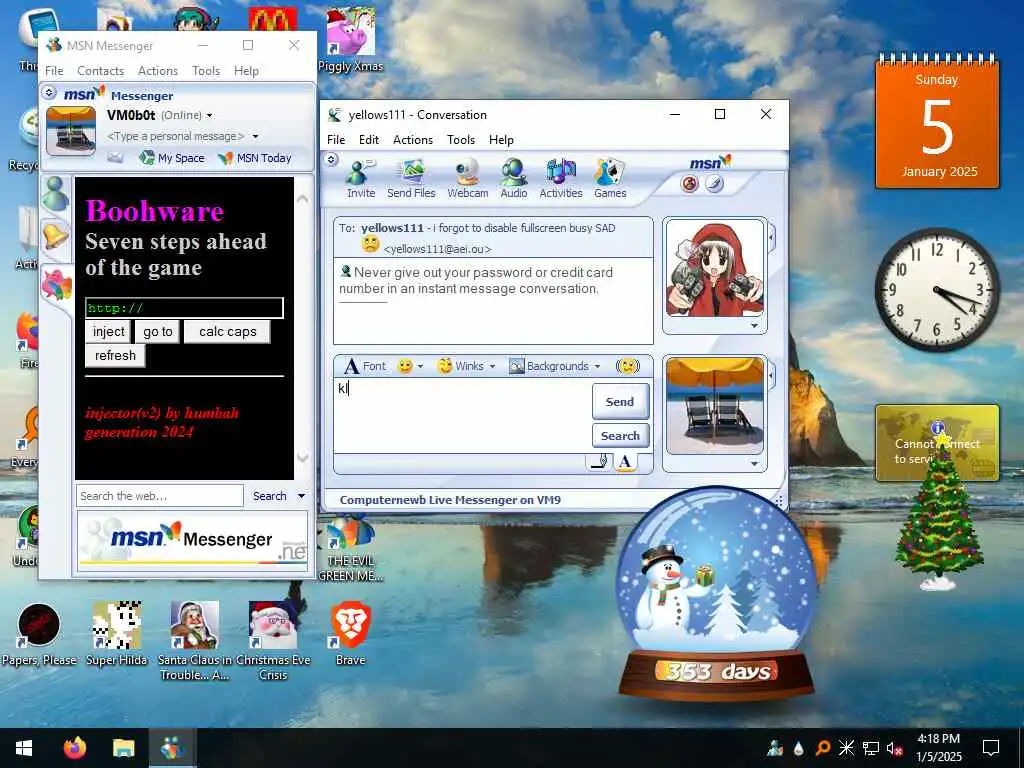Open the email inbox envelope icon in Messenger

[x=116, y=157]
